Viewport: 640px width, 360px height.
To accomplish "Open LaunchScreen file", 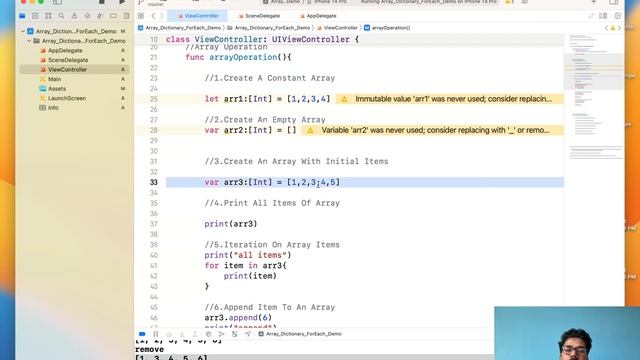I will pos(67,98).
